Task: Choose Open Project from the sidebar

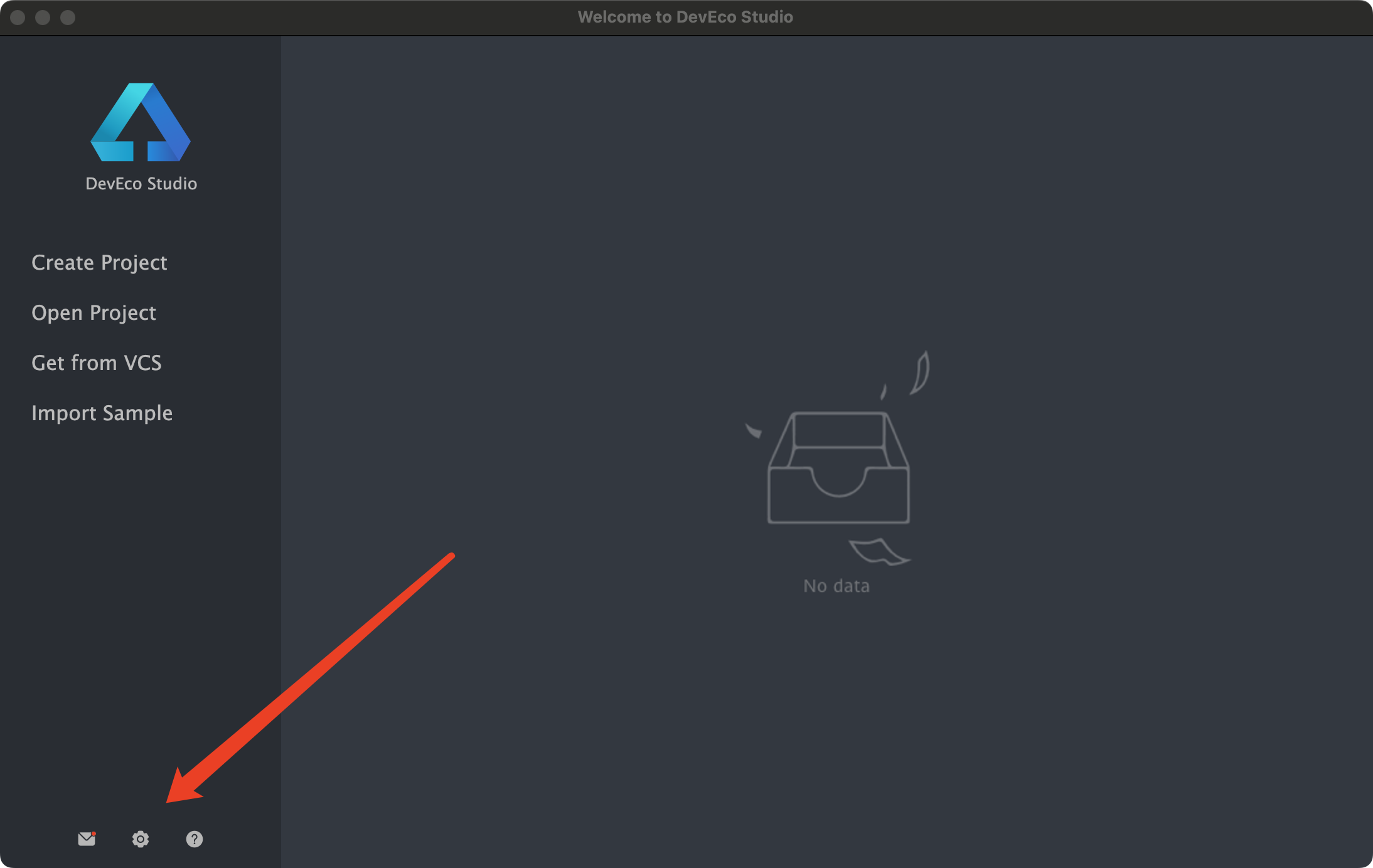Action: tap(93, 312)
